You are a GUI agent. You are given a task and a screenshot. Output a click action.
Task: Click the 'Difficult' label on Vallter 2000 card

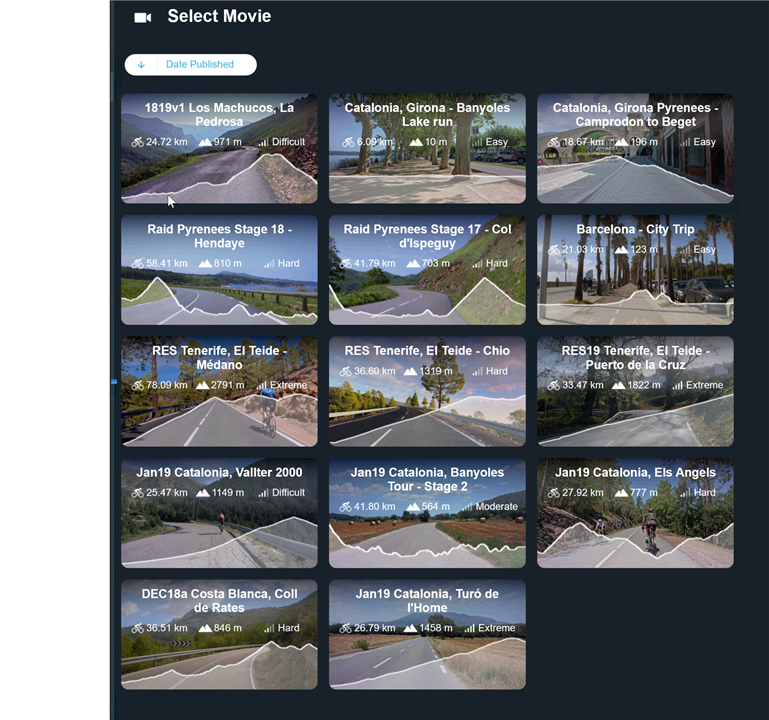(288, 493)
